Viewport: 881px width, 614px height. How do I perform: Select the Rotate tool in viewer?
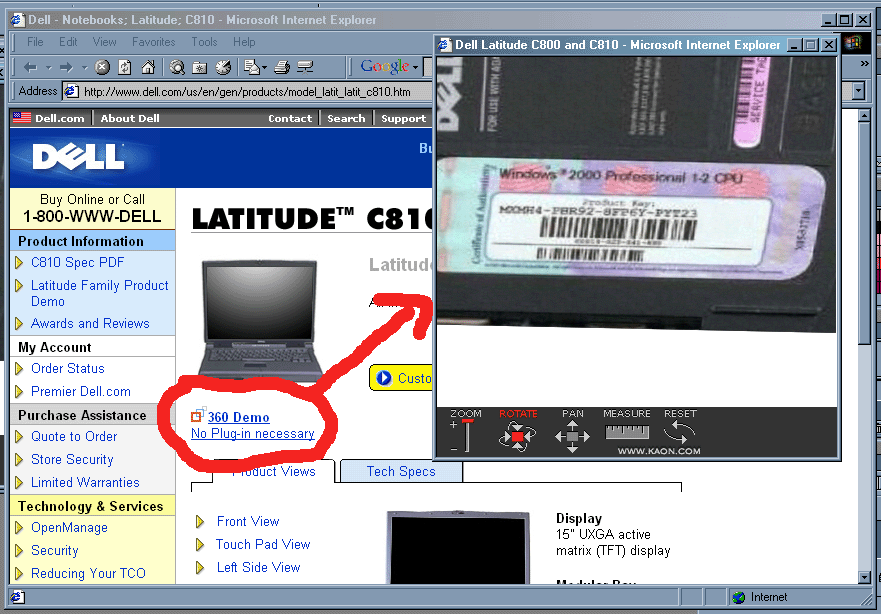517,435
